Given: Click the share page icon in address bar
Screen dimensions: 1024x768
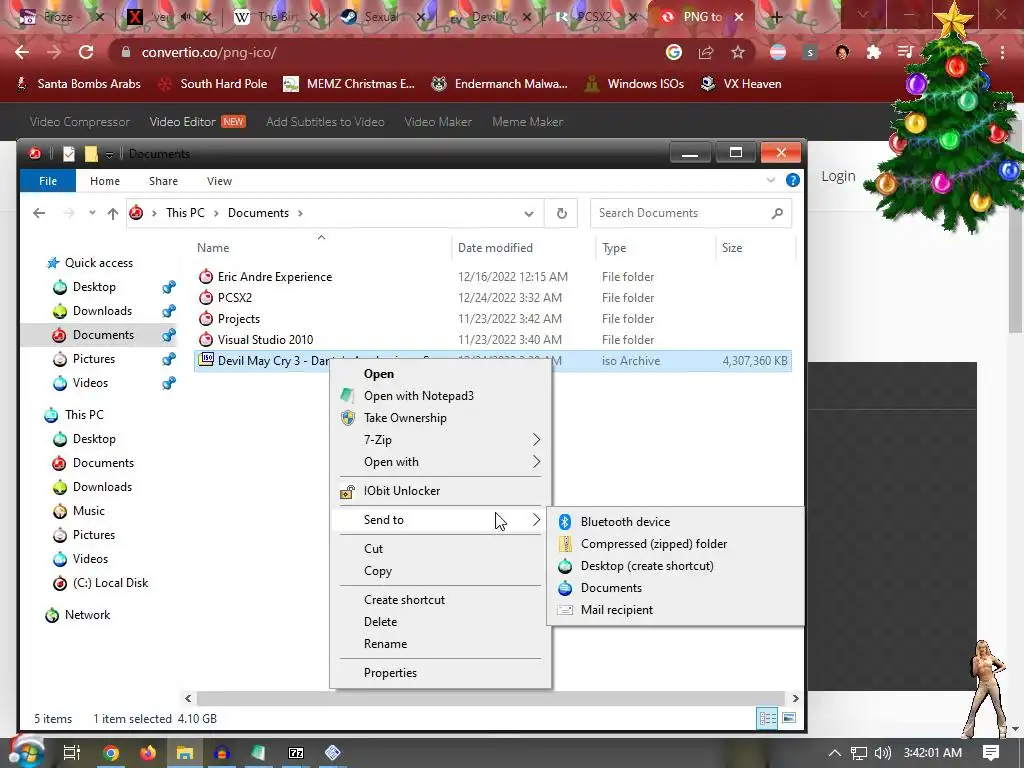Looking at the screenshot, I should point(706,52).
